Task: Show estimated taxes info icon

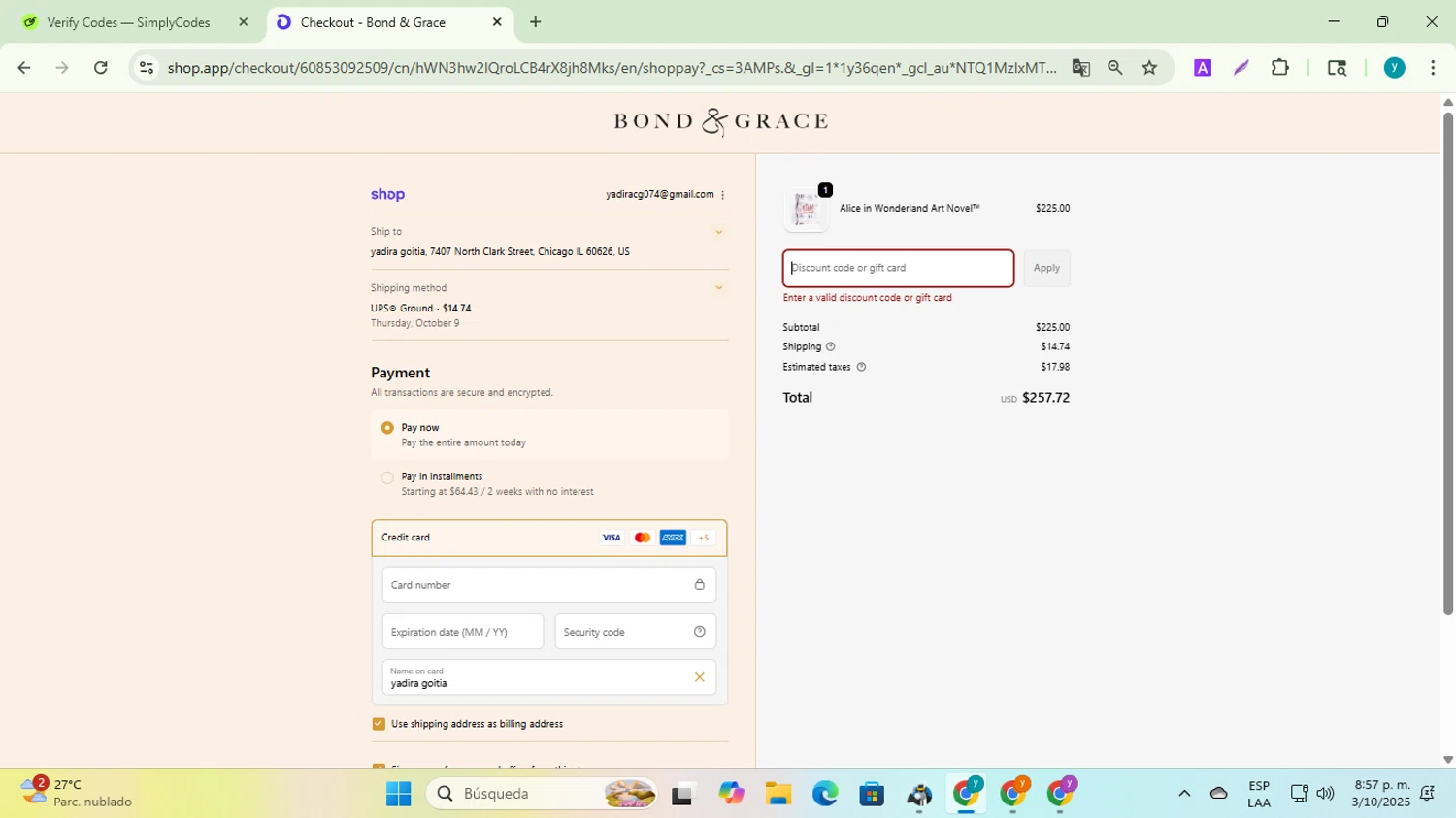Action: click(861, 367)
